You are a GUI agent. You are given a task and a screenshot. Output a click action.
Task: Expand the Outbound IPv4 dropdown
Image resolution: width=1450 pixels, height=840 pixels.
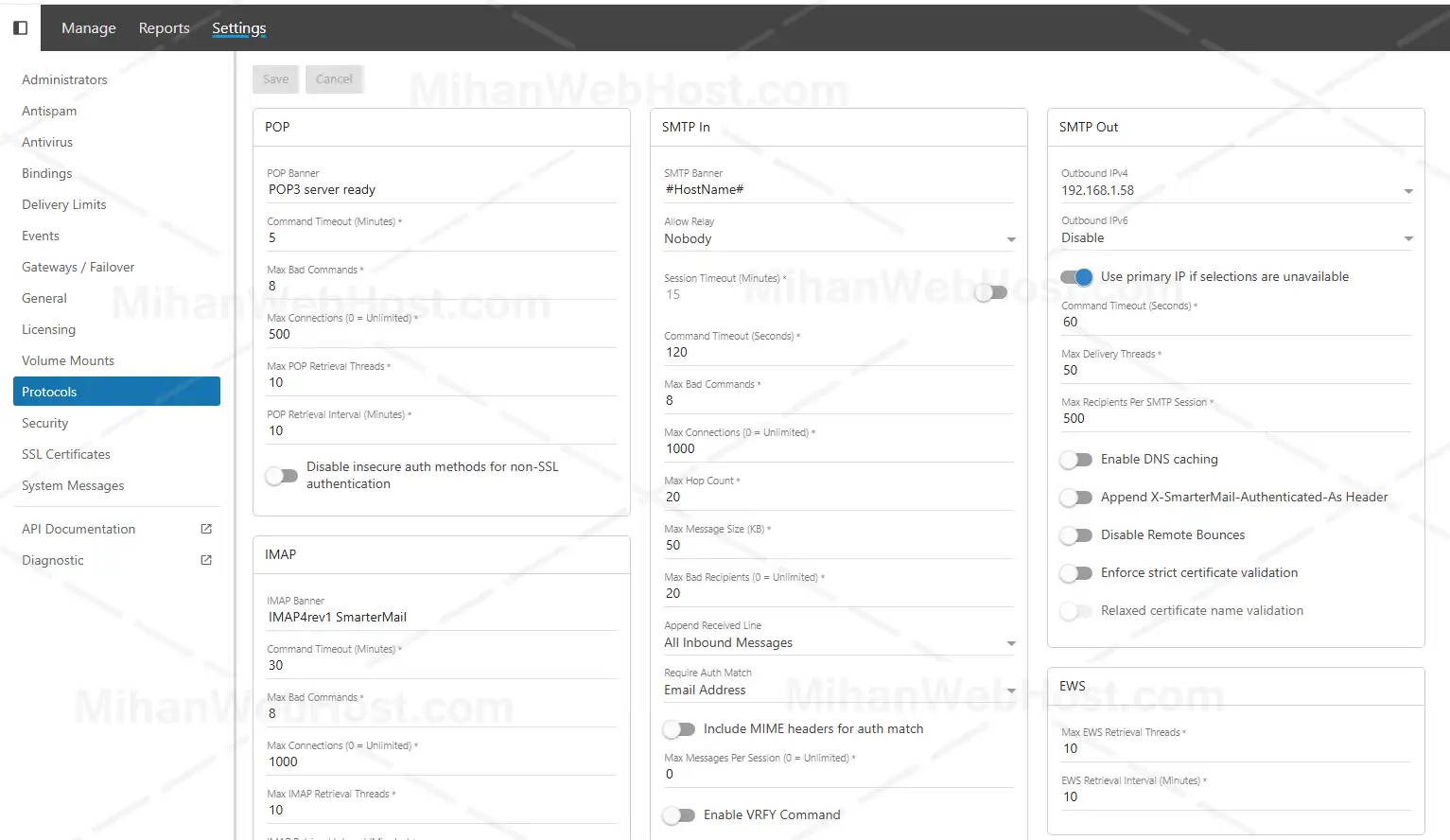[1235, 191]
